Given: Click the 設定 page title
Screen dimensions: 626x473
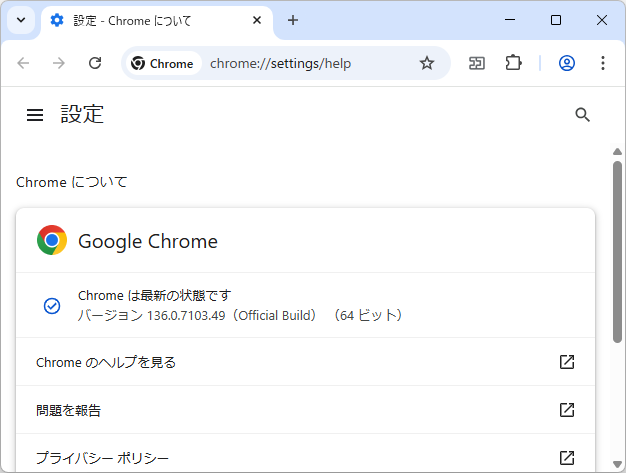Looking at the screenshot, I should pos(82,114).
